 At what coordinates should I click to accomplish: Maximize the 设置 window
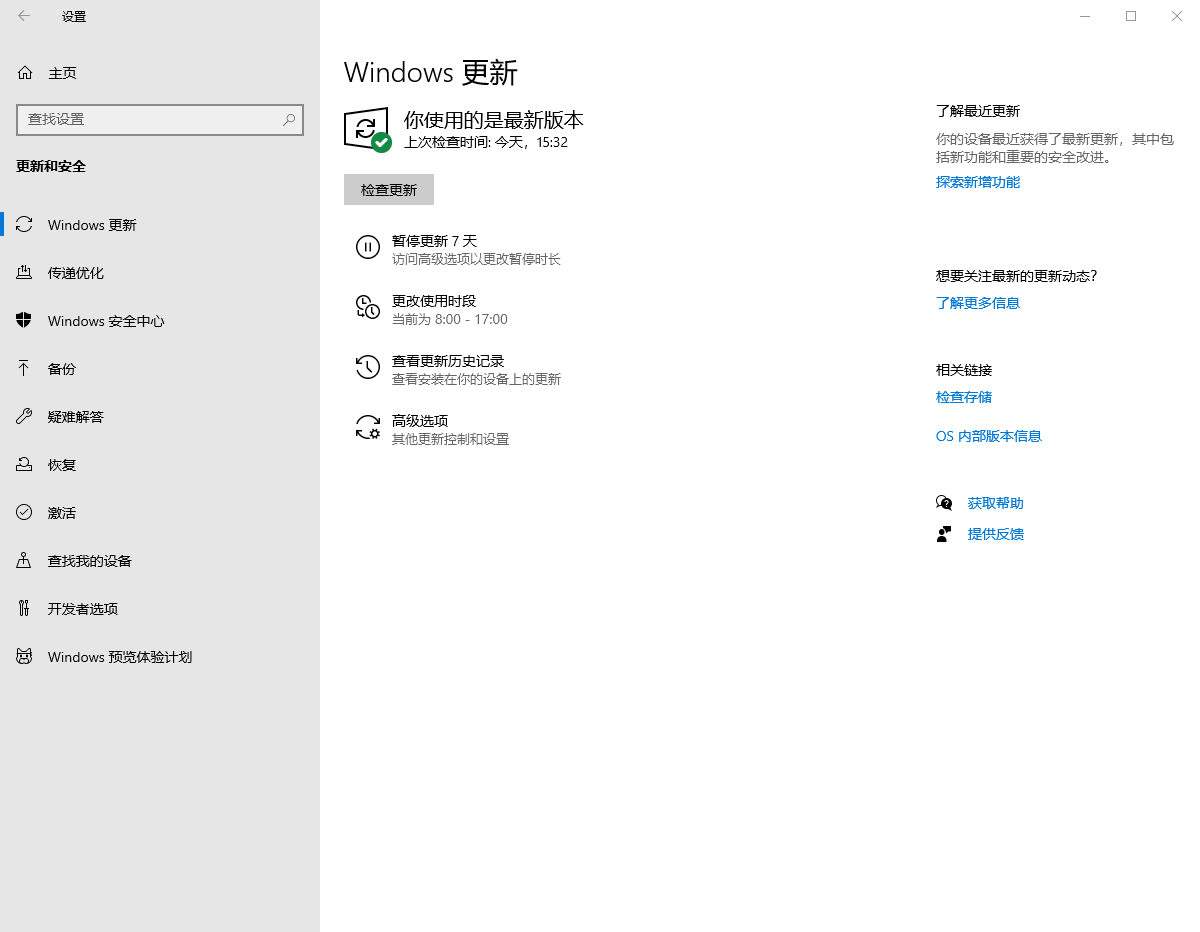click(1131, 16)
